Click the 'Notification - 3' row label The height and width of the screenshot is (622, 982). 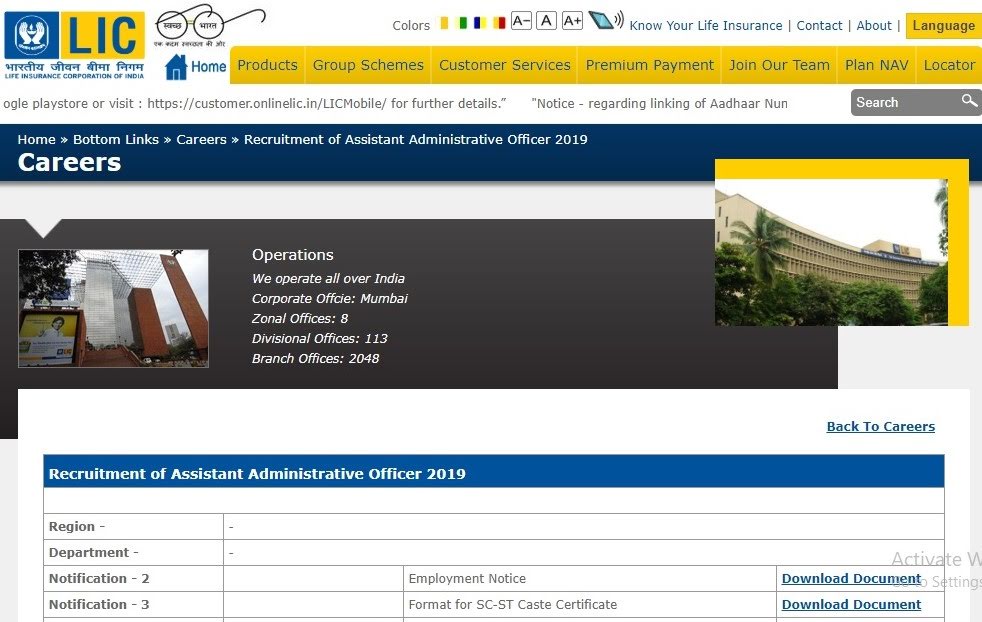pyautogui.click(x=99, y=604)
